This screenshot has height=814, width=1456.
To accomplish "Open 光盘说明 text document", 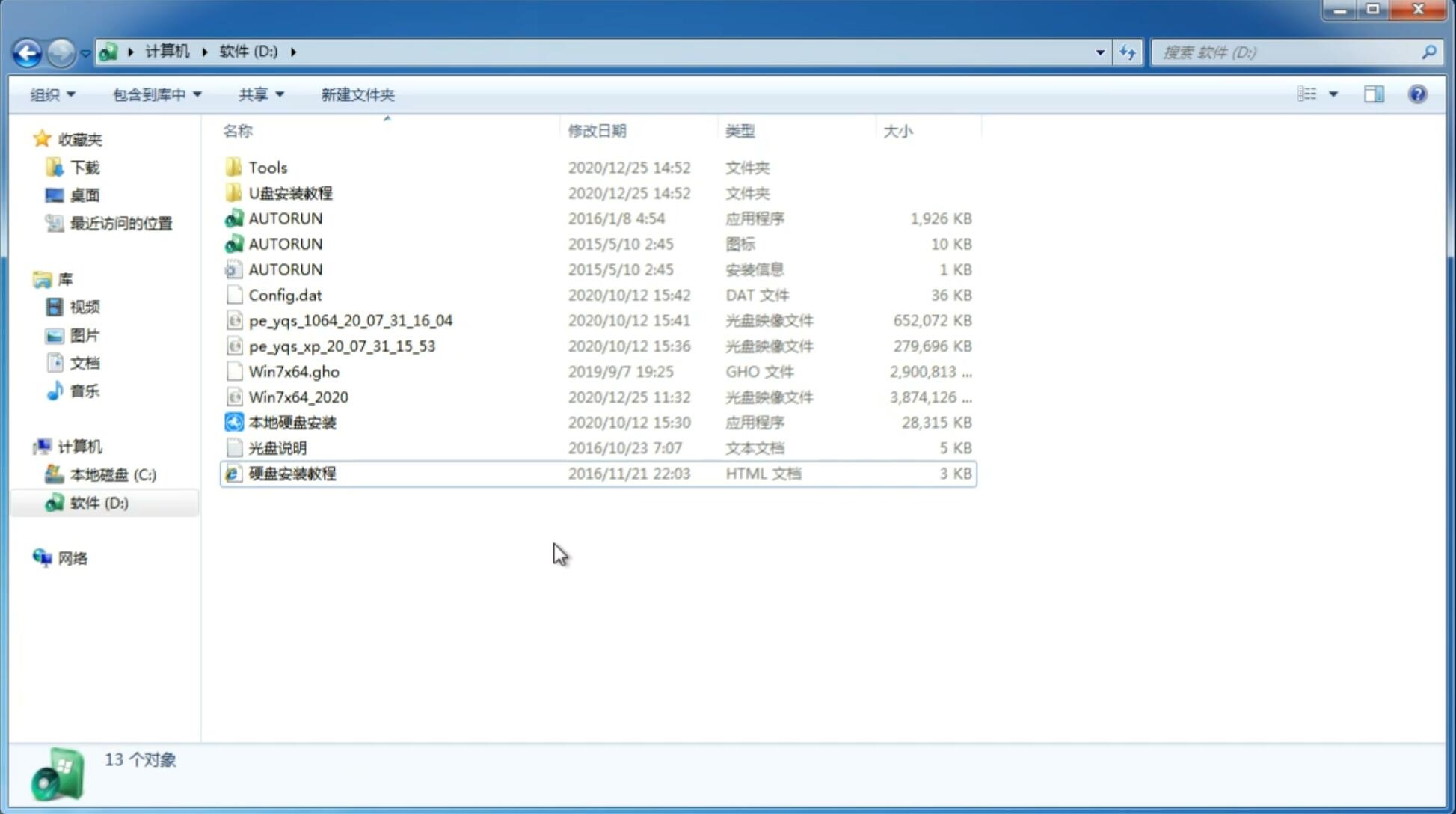I will (x=277, y=448).
